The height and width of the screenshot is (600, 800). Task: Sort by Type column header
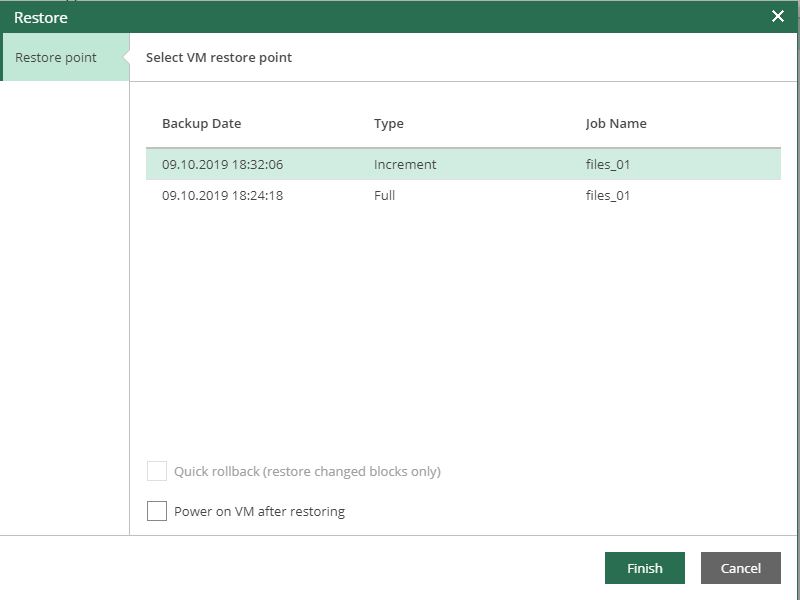point(389,123)
